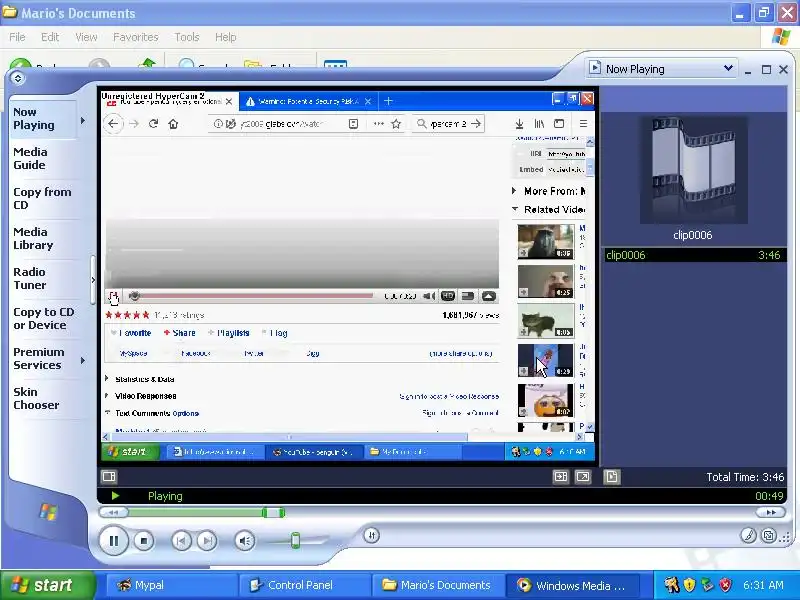Switch to Mypal in the taskbar
This screenshot has height=600, width=800.
(x=171, y=585)
